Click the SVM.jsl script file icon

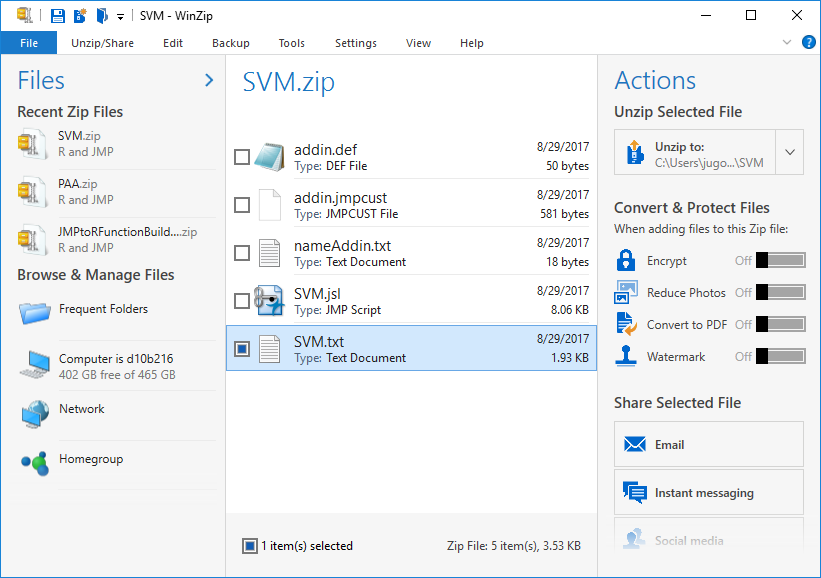[x=268, y=300]
